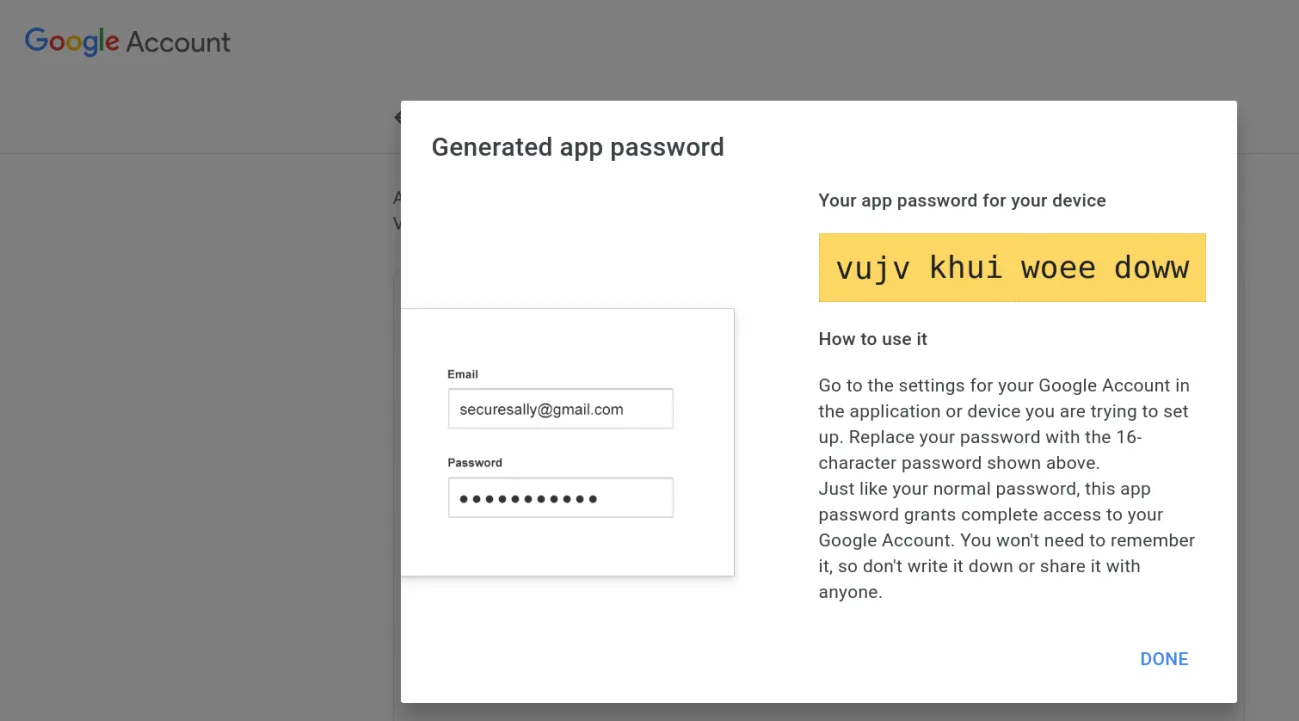Screen dimensions: 1299x721
Task: Click the "woee" segment of the password
Action: coord(1058,268)
